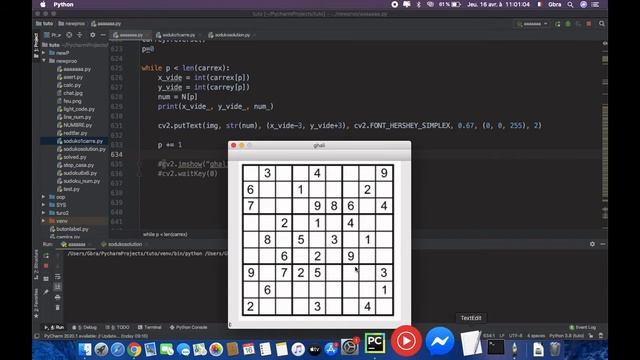Expand the turo2 folder
Image resolution: width=640 pixels, height=360 pixels.
44,213
